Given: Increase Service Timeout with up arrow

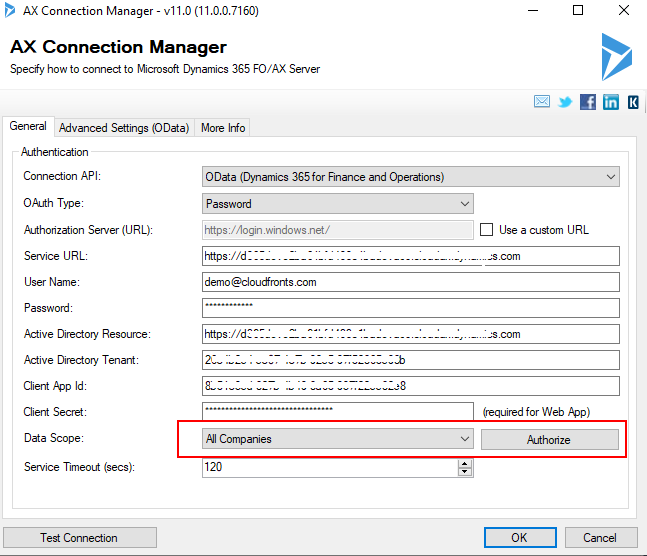Looking at the screenshot, I should [x=465, y=463].
